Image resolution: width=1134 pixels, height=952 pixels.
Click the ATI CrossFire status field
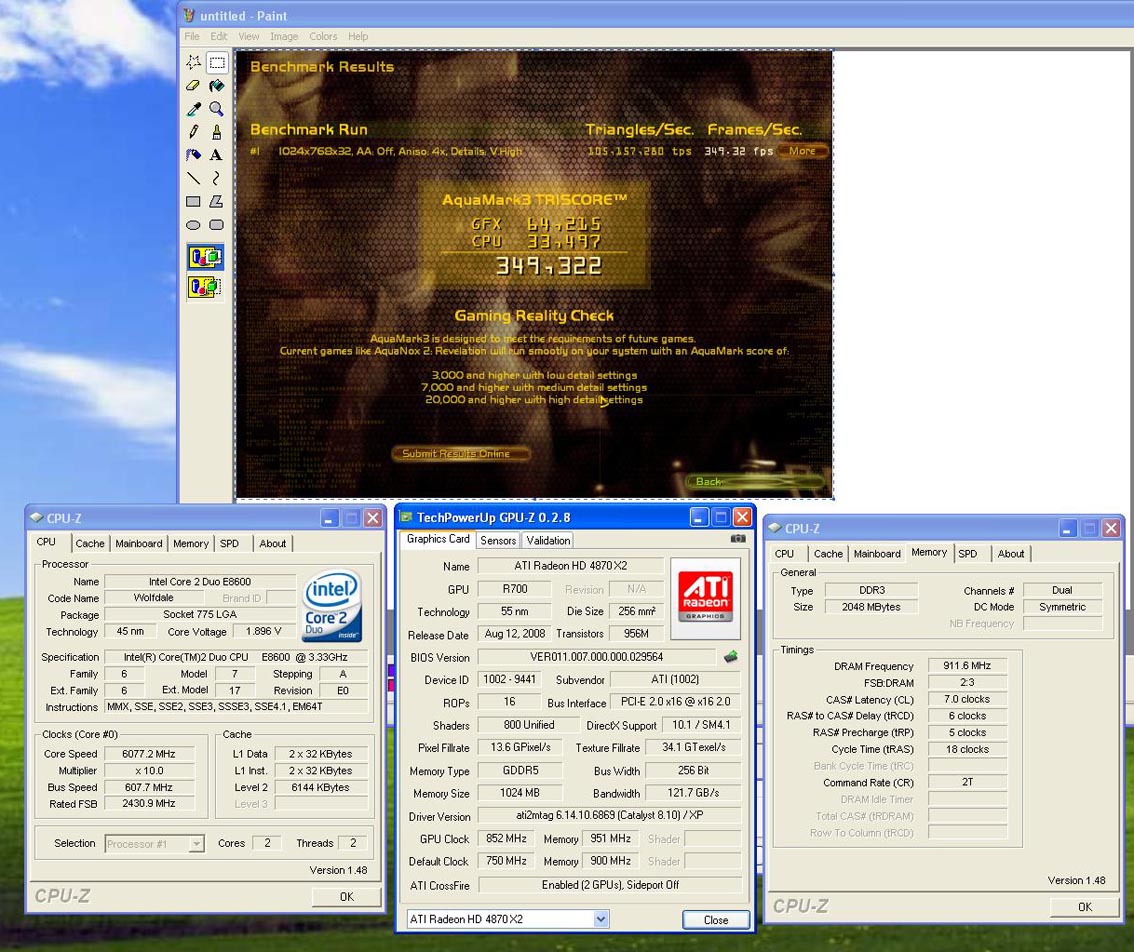610,885
